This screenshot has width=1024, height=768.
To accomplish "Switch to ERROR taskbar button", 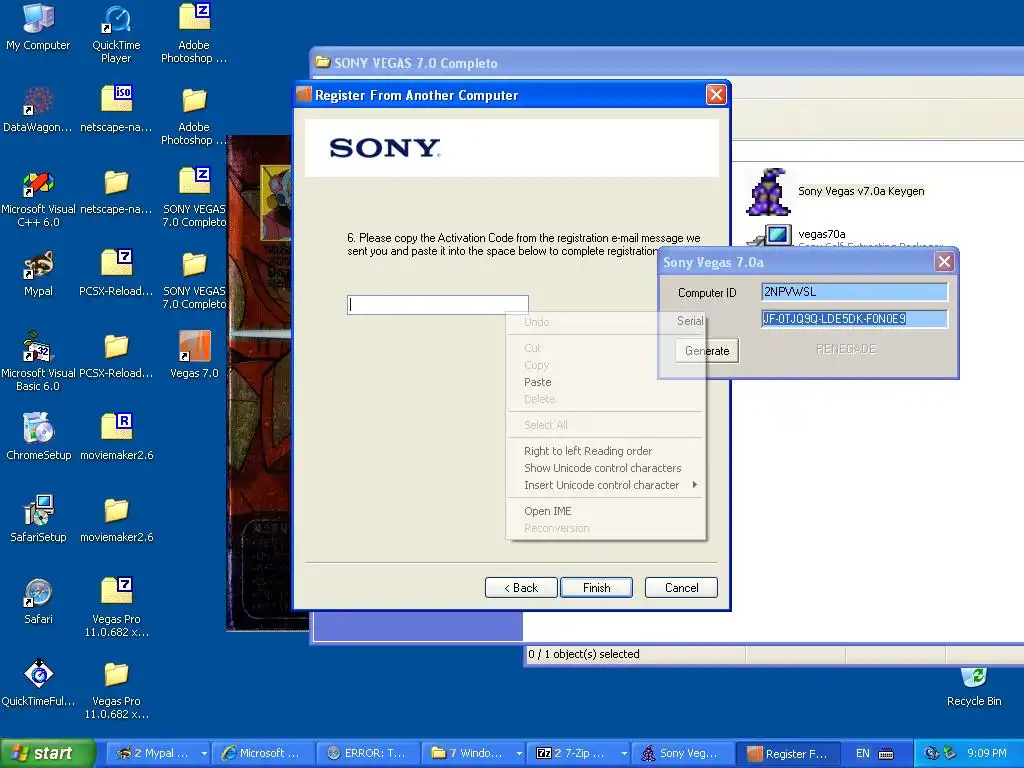I will 369,753.
